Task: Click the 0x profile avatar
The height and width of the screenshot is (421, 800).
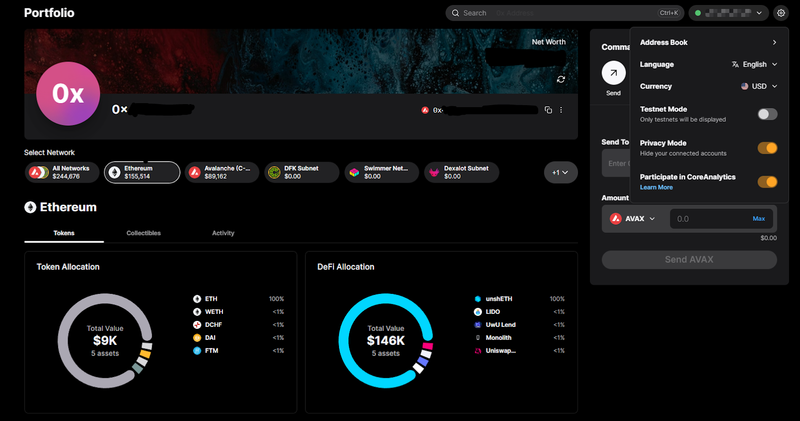Action: tap(68, 93)
